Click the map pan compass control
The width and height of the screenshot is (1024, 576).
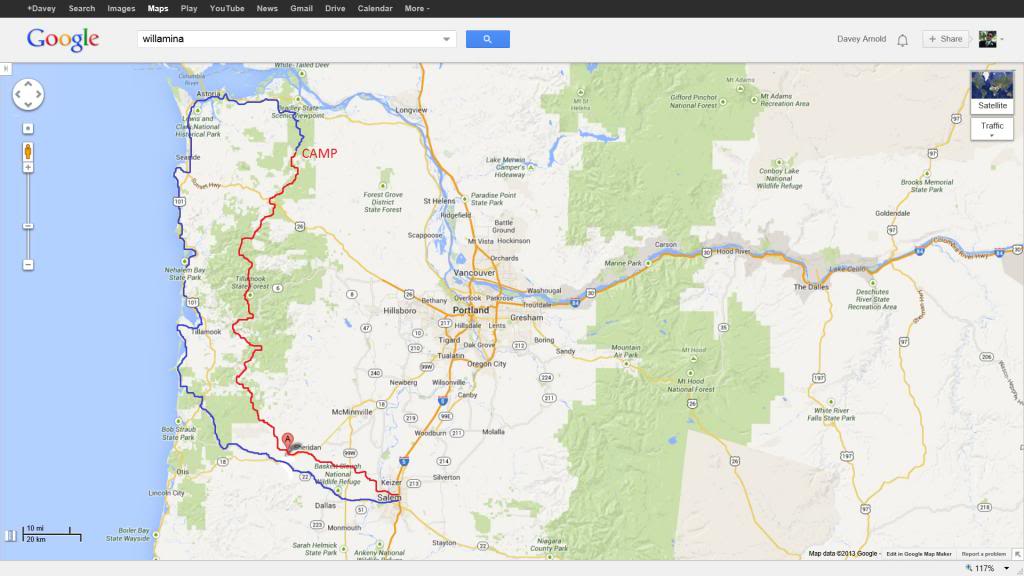click(28, 95)
